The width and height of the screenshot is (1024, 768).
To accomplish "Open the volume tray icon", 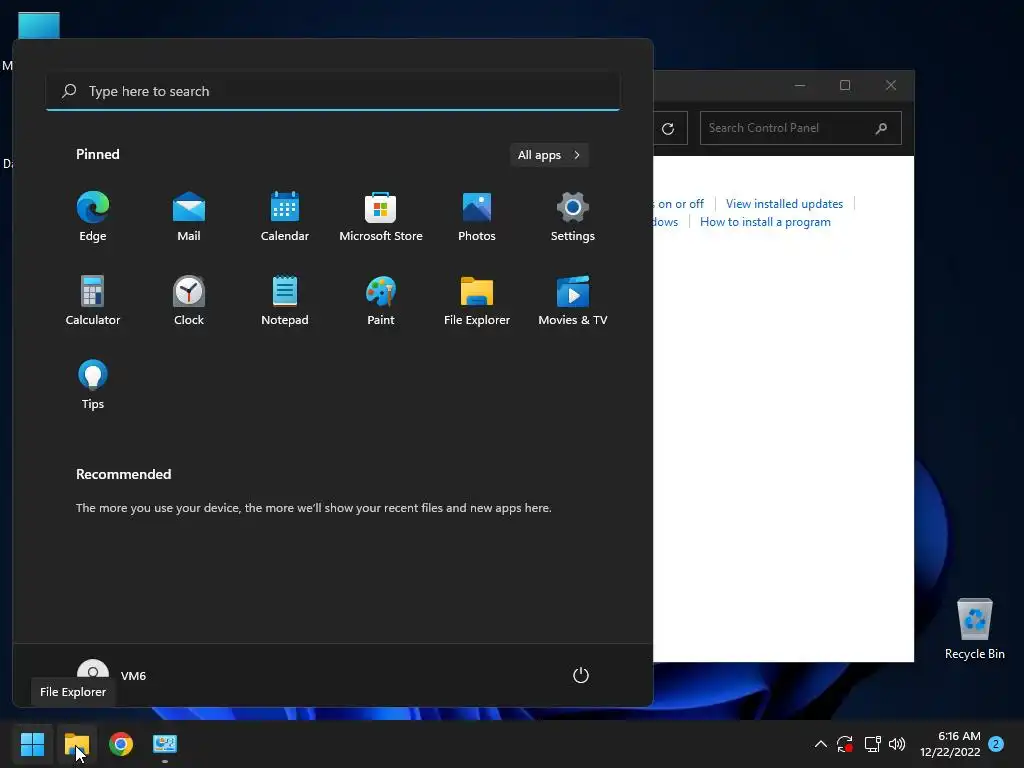I will 897,744.
